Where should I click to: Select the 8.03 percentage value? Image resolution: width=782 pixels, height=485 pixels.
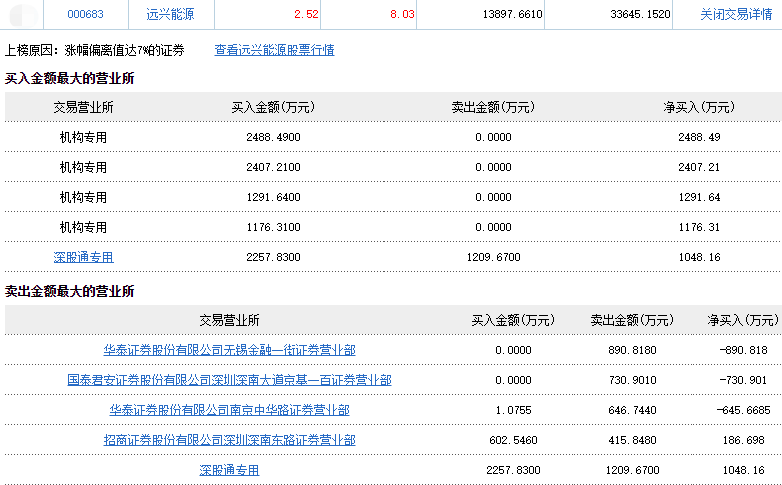[x=402, y=15]
